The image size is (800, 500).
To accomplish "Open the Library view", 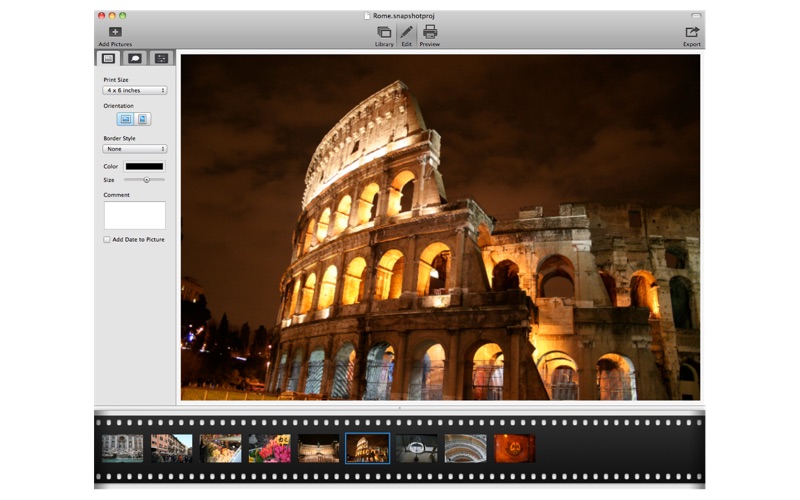I will click(384, 33).
